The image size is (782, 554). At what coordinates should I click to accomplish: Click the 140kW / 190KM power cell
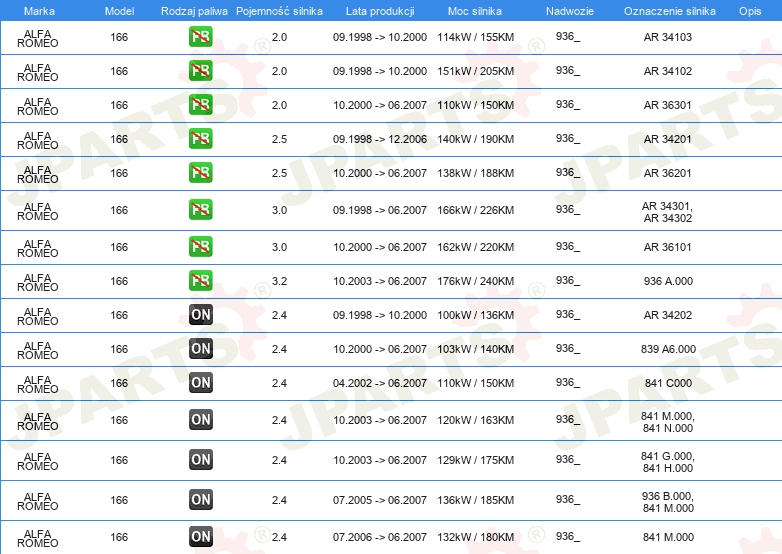(x=475, y=139)
